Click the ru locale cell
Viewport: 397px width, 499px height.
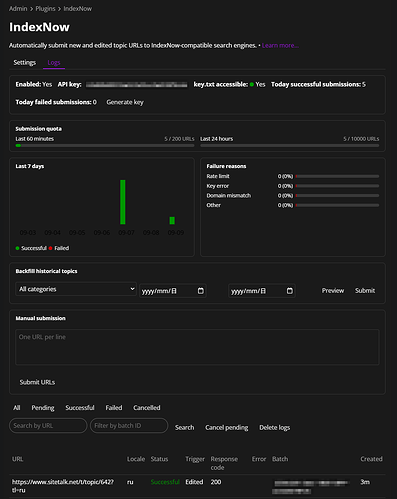pyautogui.click(x=130, y=482)
